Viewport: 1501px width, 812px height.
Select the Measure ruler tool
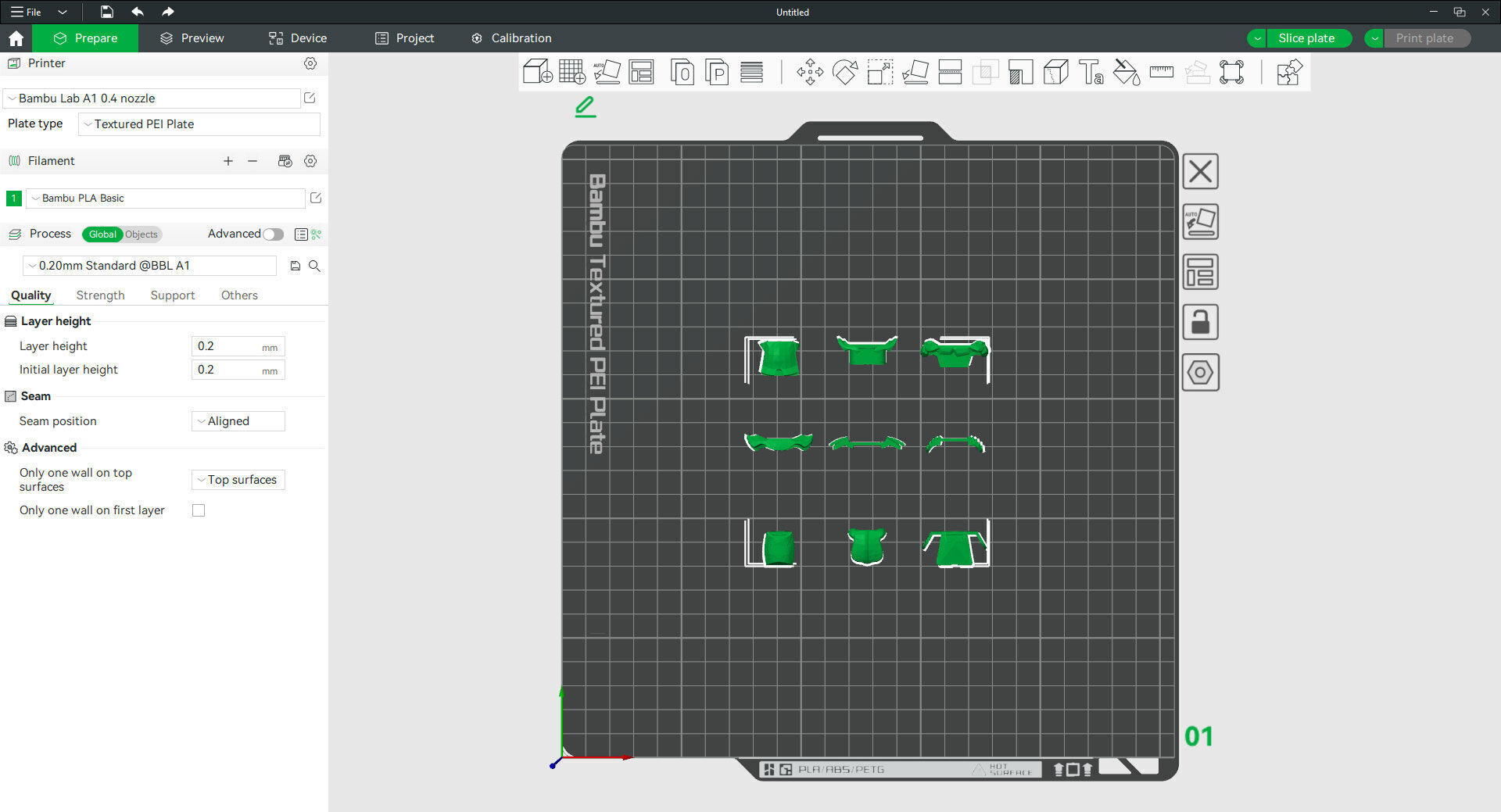[1162, 72]
